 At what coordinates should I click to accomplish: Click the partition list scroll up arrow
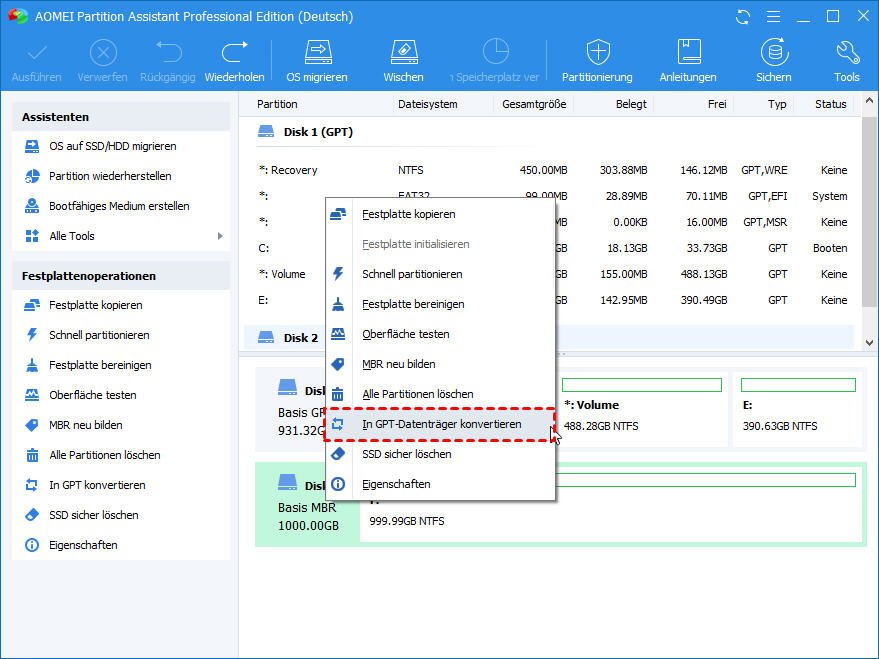click(869, 101)
